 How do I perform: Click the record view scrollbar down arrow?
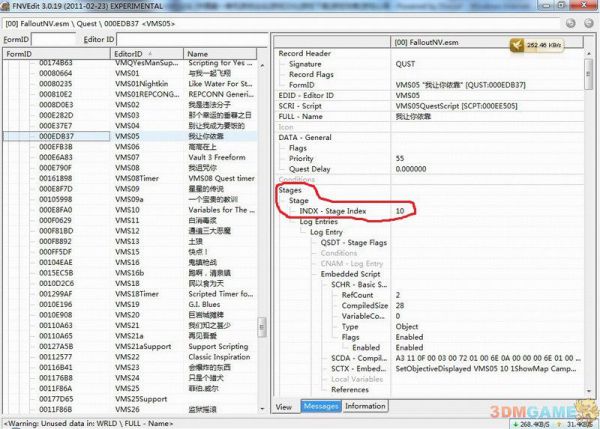[589, 391]
